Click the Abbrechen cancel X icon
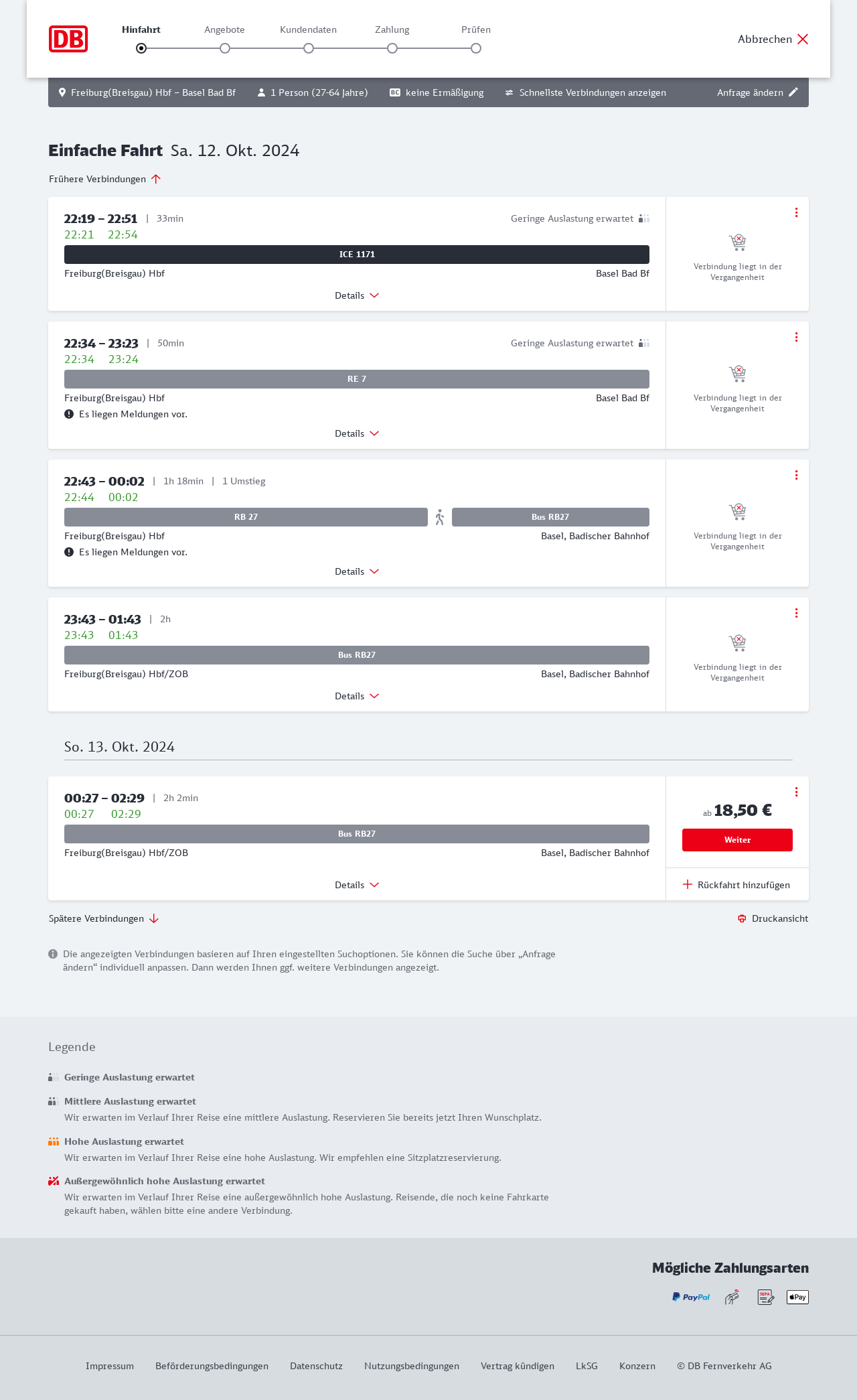The width and height of the screenshot is (857, 1400). 803,39
